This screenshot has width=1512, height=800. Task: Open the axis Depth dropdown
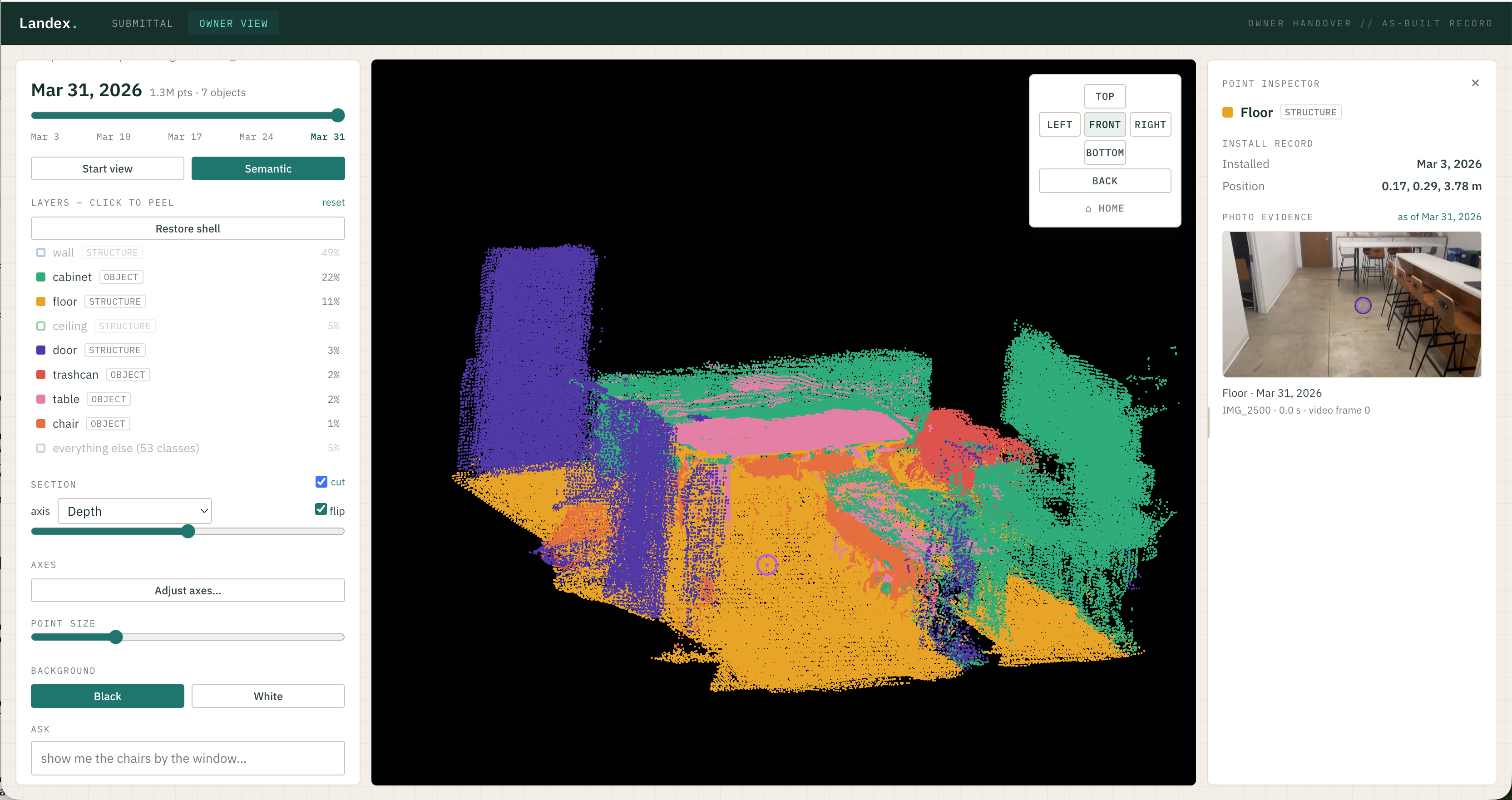coord(134,511)
